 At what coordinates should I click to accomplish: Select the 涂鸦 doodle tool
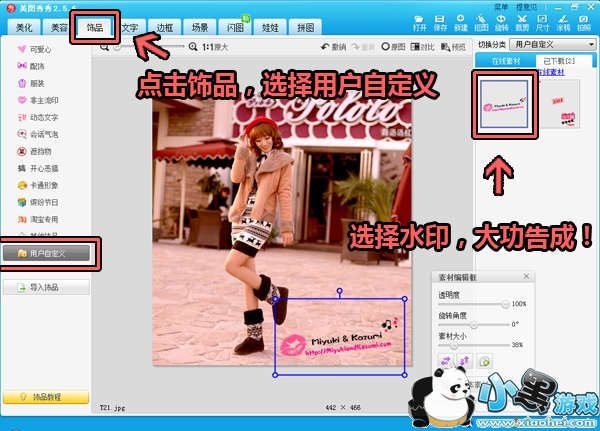(563, 23)
